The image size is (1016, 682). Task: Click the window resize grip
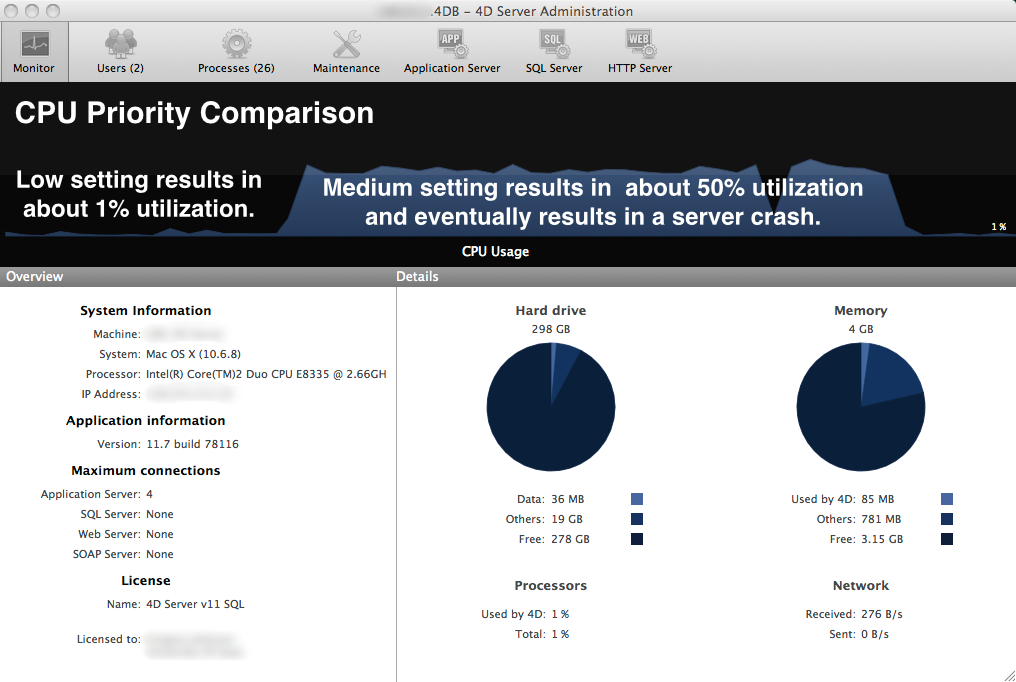(1008, 674)
